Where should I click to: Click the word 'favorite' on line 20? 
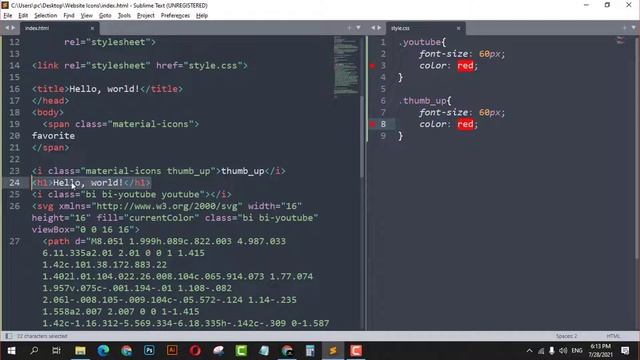point(53,136)
